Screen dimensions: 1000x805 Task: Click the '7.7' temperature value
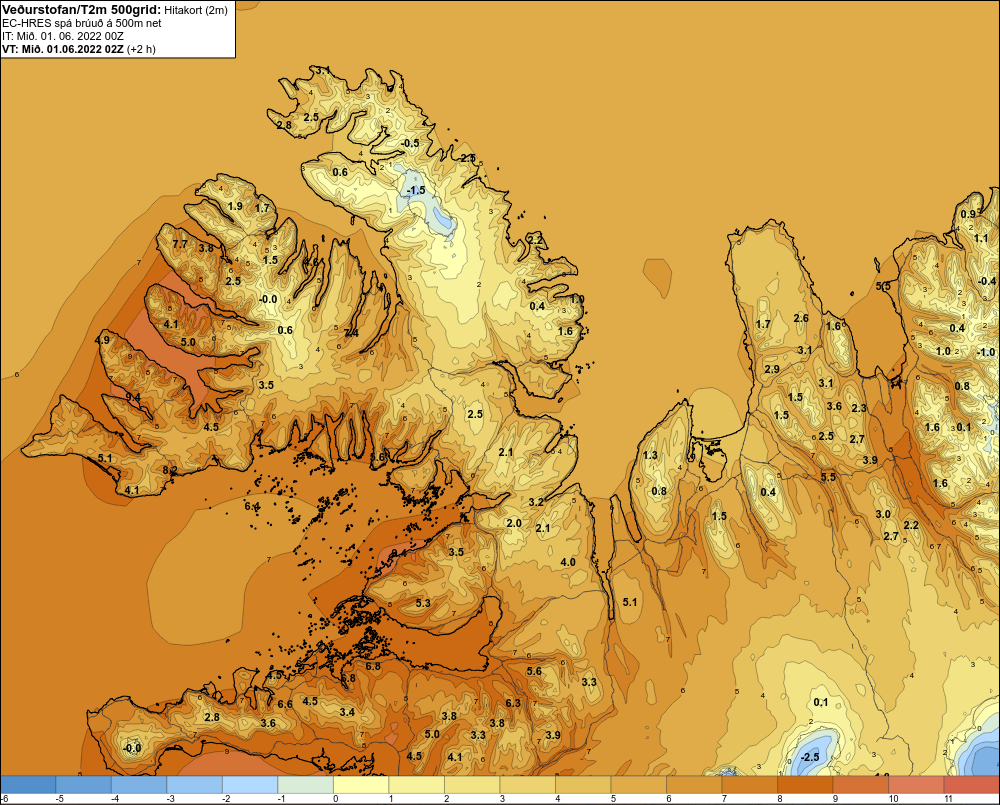click(x=180, y=244)
